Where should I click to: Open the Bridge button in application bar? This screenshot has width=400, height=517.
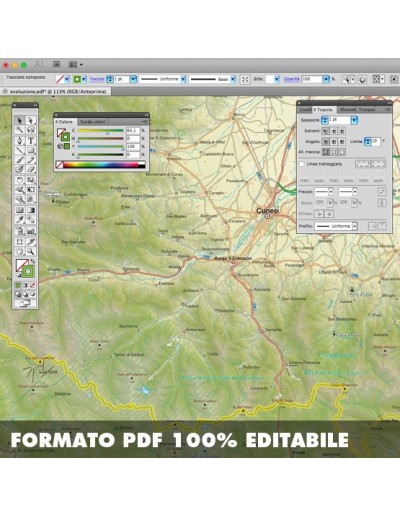pyautogui.click(x=56, y=64)
